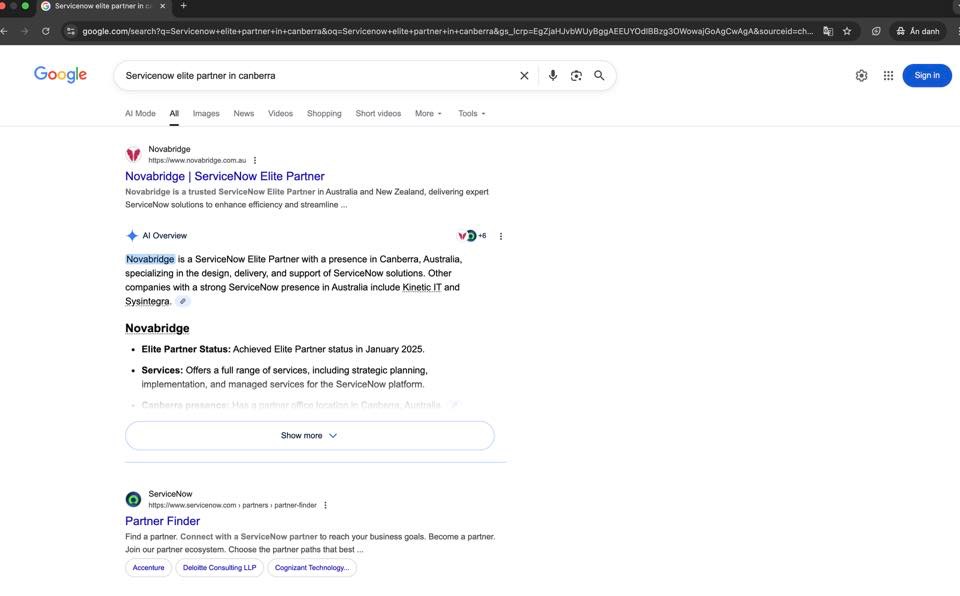Image resolution: width=960 pixels, height=596 pixels.
Task: Open more options for Novabridge result
Action: [x=255, y=160]
